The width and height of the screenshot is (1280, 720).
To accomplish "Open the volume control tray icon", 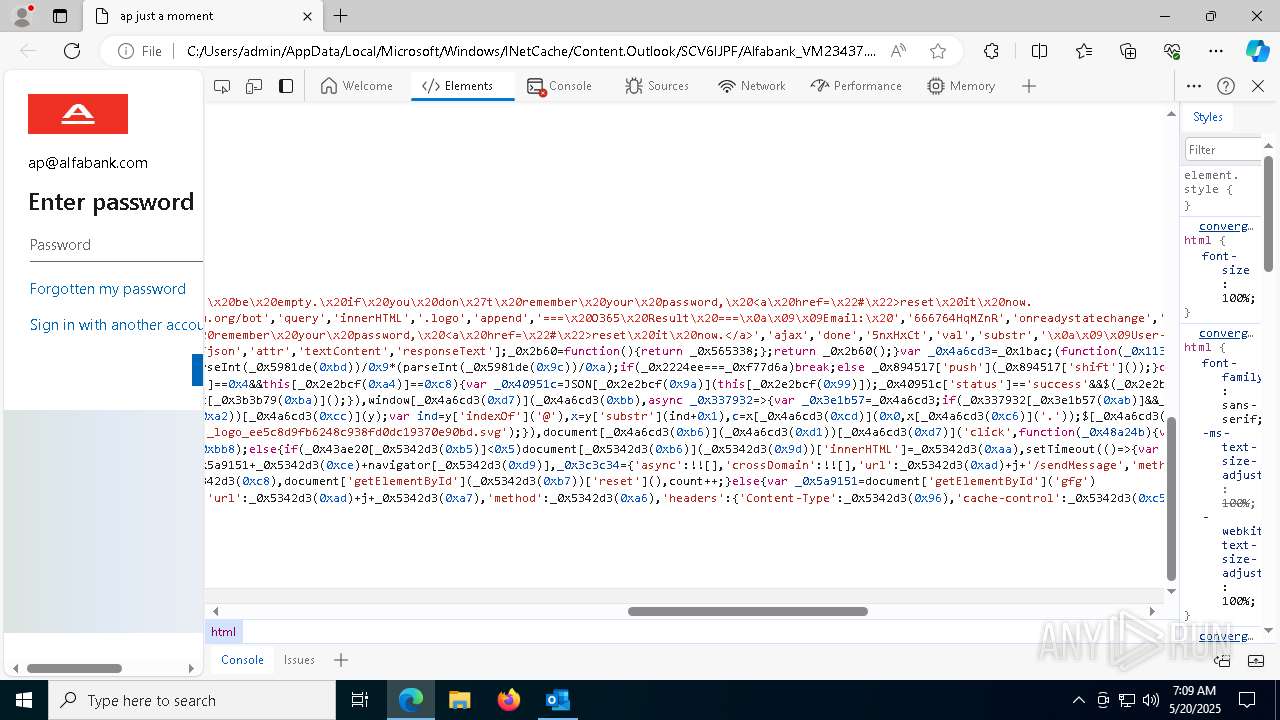I will (x=1151, y=700).
